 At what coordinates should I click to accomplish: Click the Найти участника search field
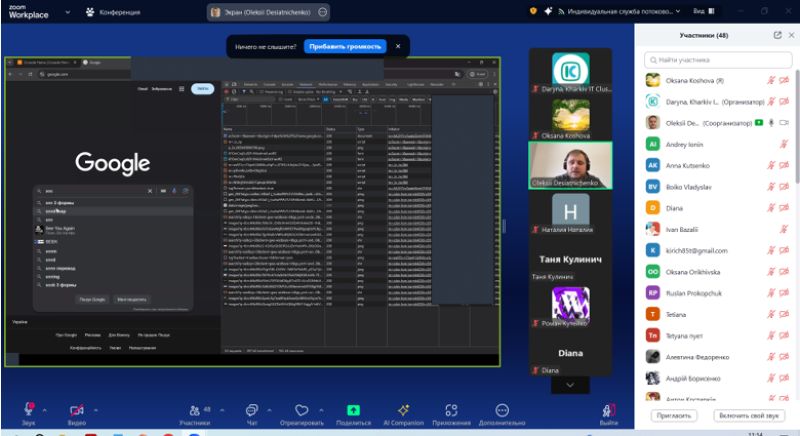(x=718, y=60)
